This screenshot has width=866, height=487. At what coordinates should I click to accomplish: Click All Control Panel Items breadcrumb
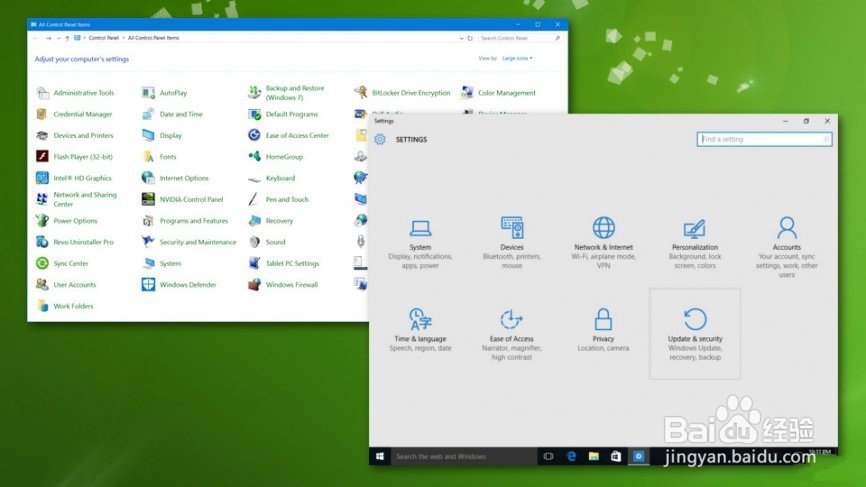point(154,38)
